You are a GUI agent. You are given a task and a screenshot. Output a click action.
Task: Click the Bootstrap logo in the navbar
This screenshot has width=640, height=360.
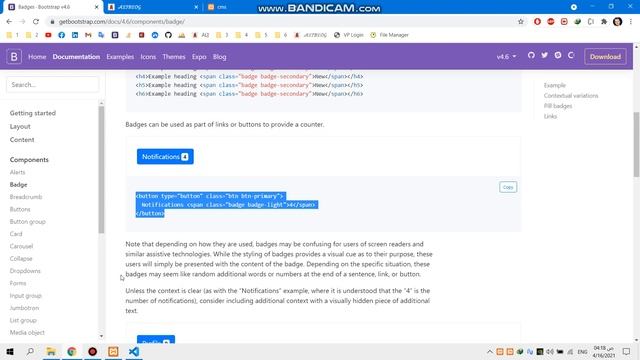(14, 56)
